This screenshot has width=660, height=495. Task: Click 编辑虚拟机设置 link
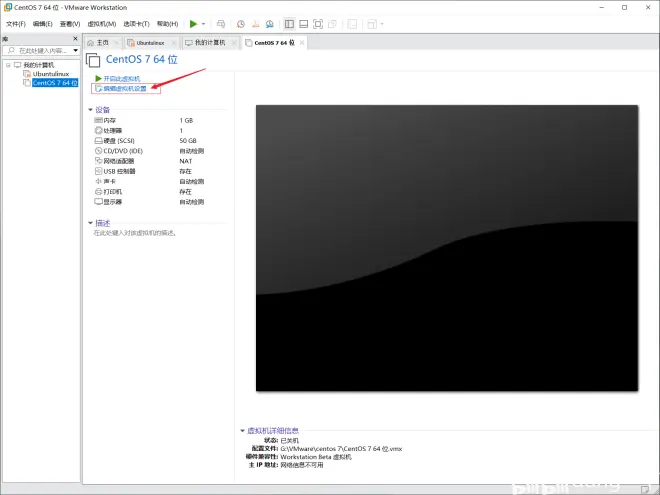(125, 89)
